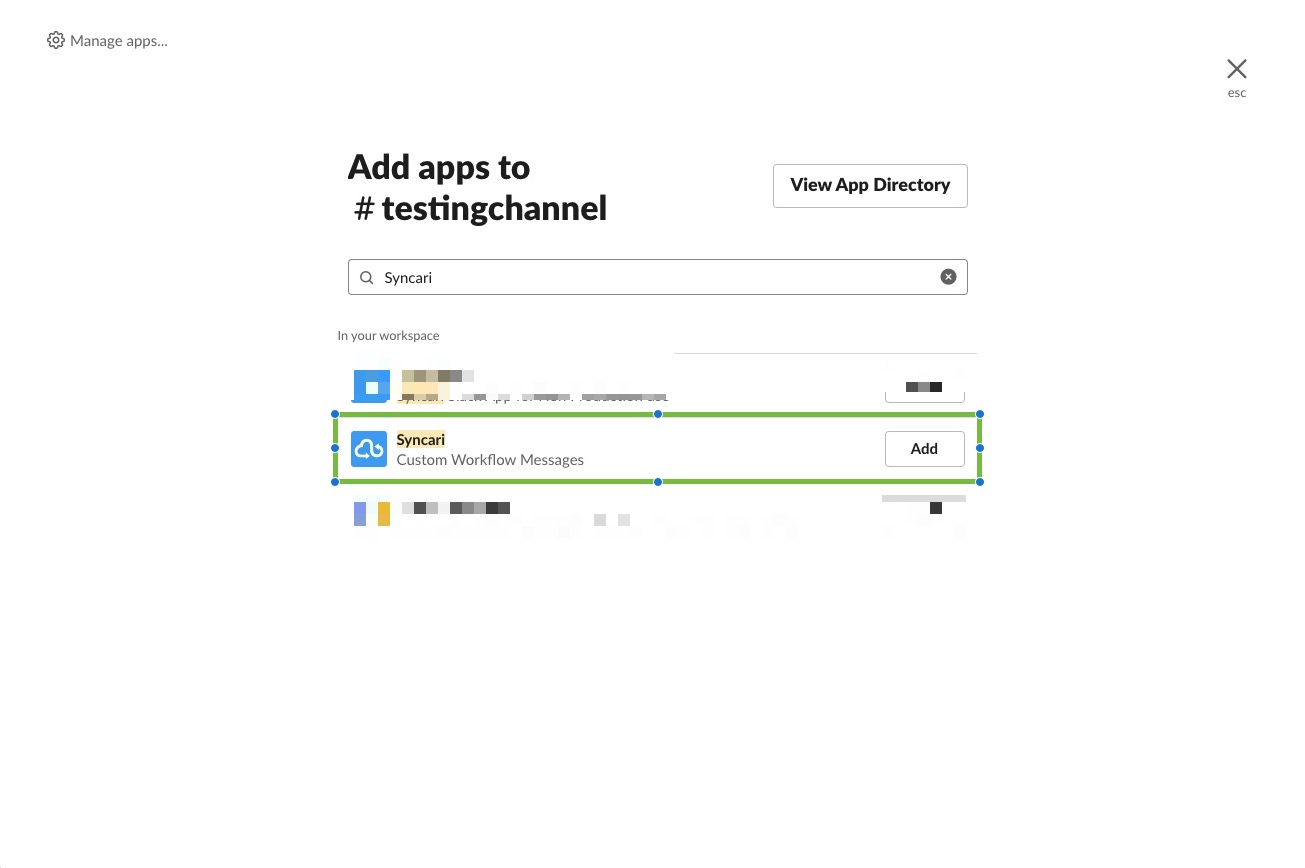Click the Custom Workflow Messages description
Image resolution: width=1305 pixels, height=868 pixels.
click(490, 460)
